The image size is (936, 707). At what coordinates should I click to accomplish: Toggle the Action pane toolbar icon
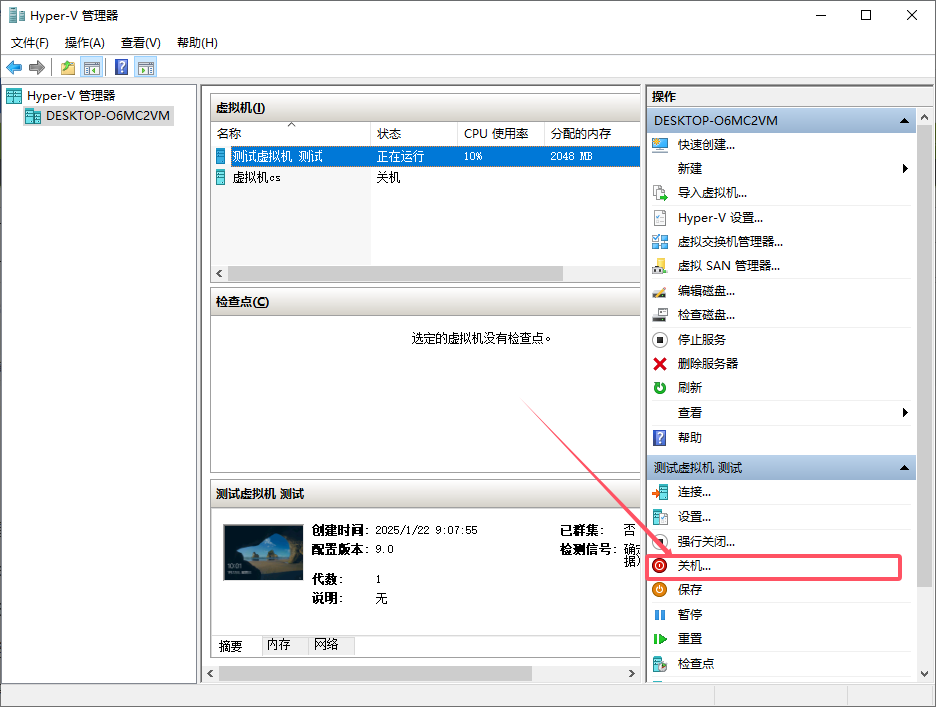coord(146,67)
